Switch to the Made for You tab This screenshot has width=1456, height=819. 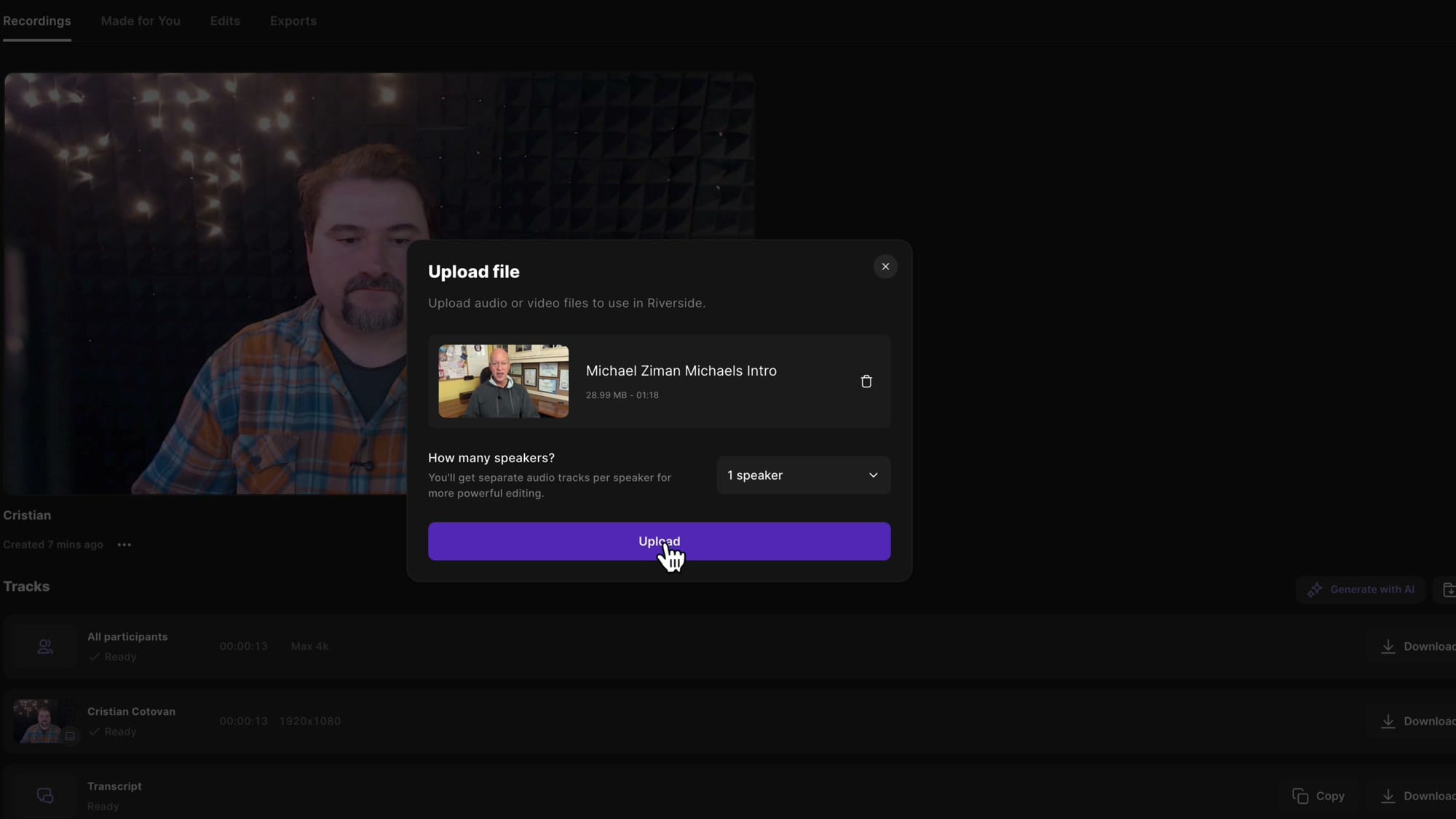(141, 21)
